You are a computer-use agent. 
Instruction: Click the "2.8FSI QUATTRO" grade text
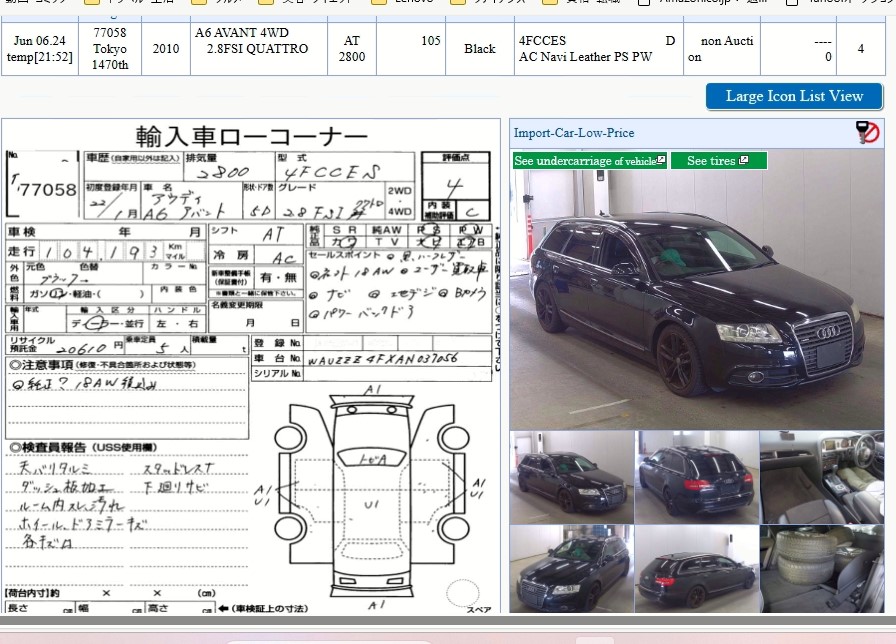click(257, 49)
